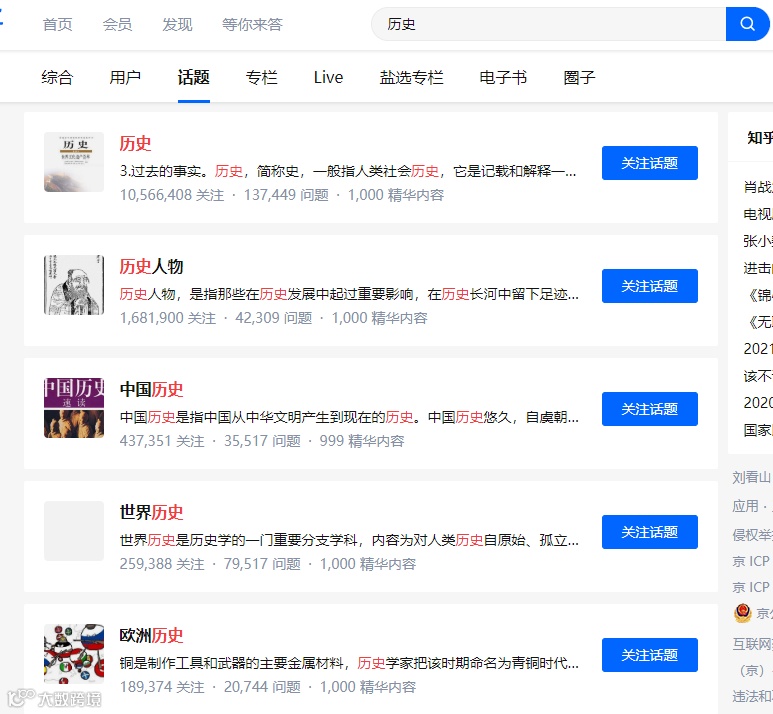Image resolution: width=773 pixels, height=714 pixels.
Task: Switch to the 综合 results tab
Action: click(x=57, y=77)
